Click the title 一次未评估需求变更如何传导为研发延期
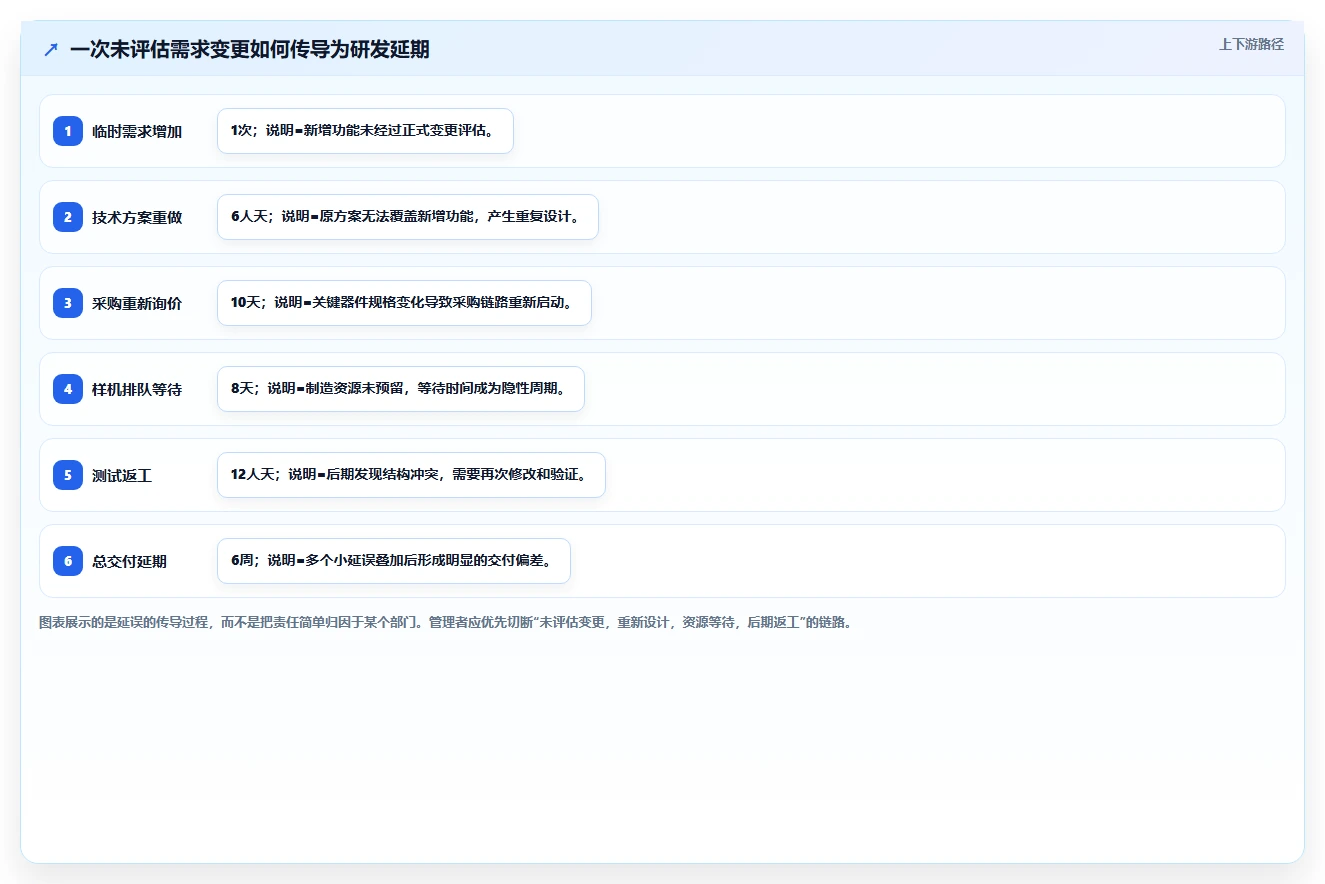 click(250, 50)
